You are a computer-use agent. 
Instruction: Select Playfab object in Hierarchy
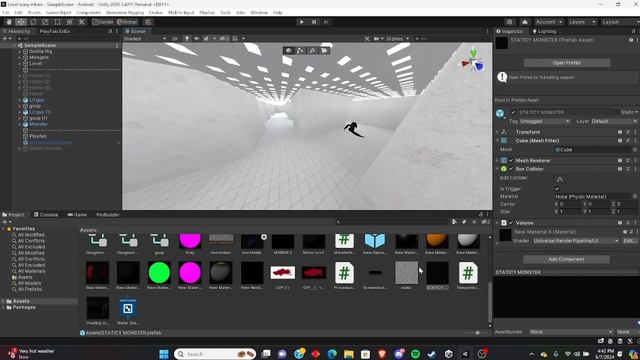coord(38,136)
